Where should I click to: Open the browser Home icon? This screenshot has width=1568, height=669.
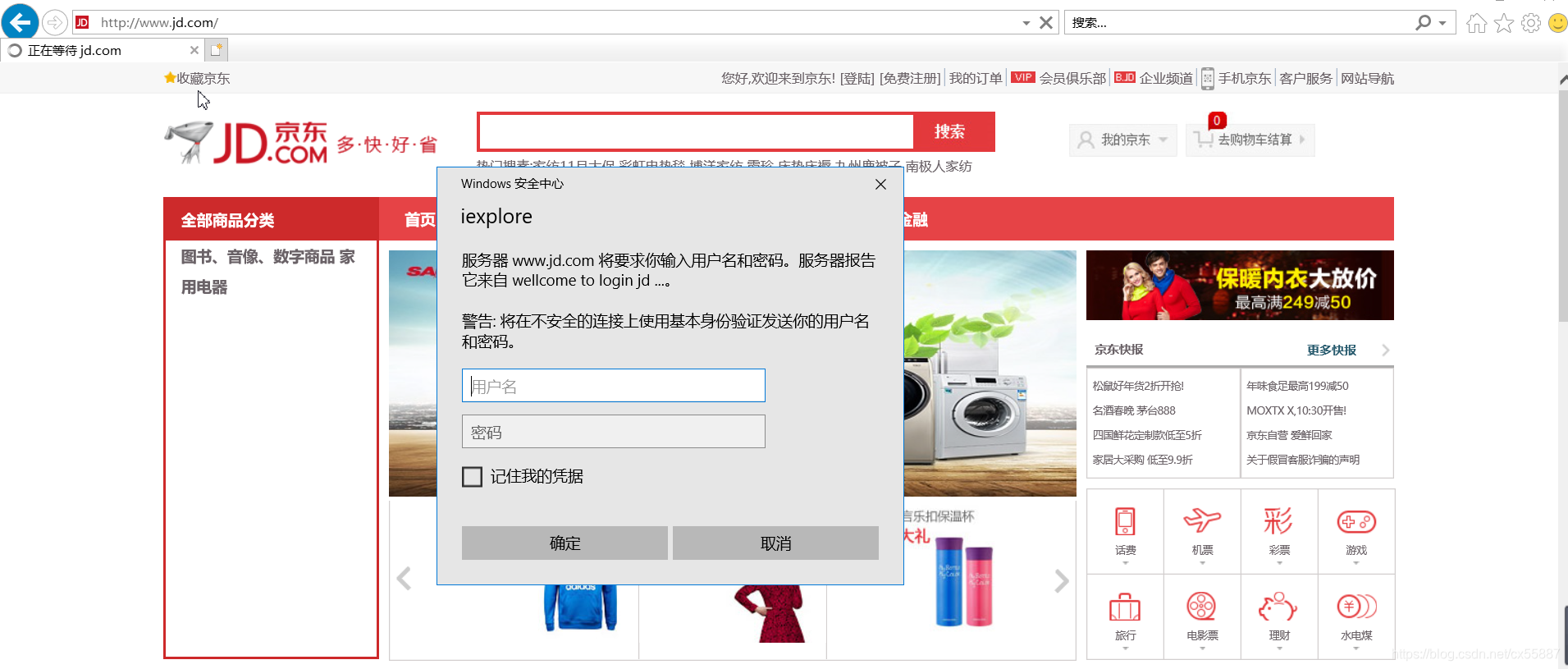point(1476,23)
